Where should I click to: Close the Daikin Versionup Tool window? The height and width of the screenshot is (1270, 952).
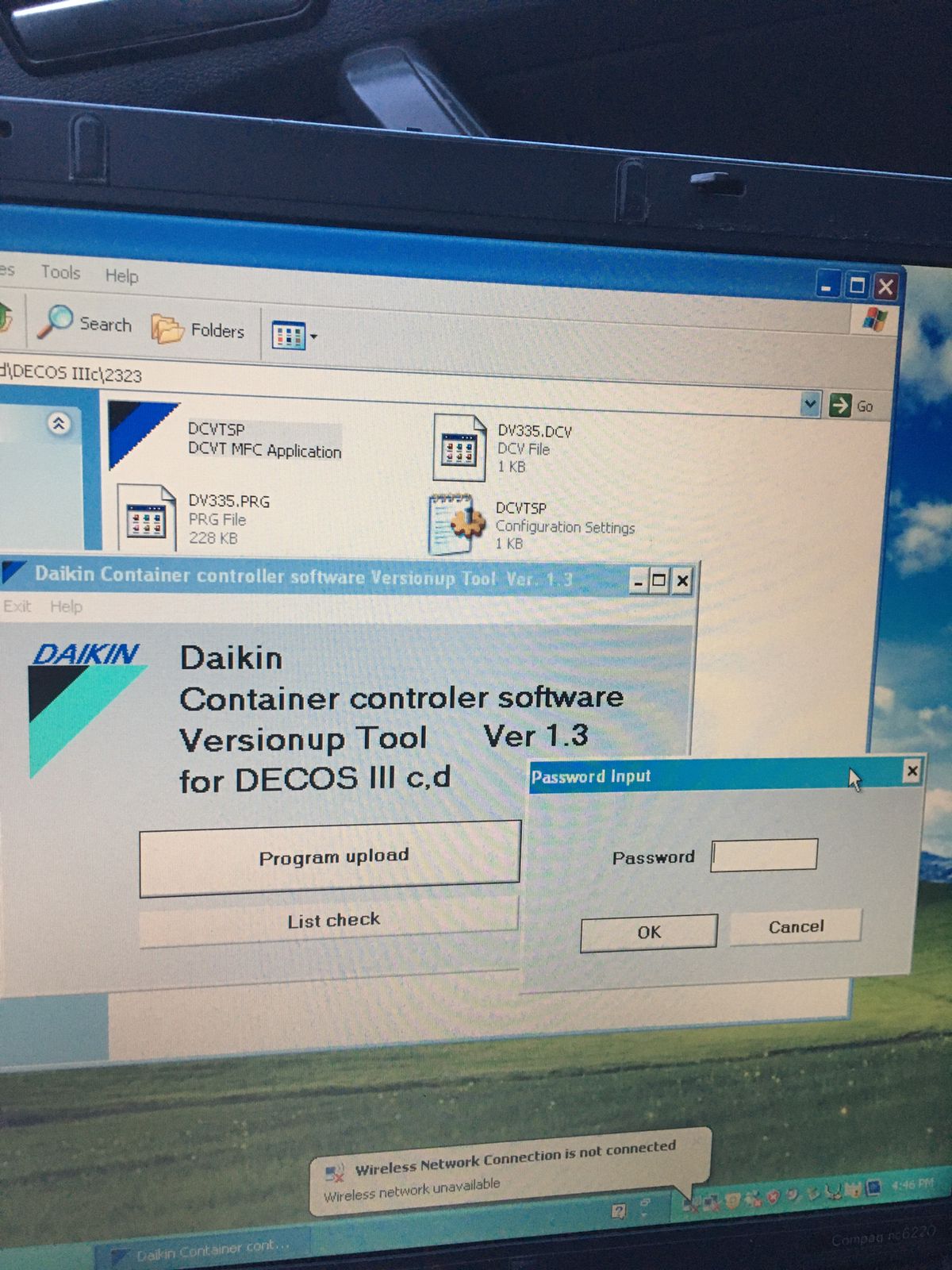(x=682, y=582)
